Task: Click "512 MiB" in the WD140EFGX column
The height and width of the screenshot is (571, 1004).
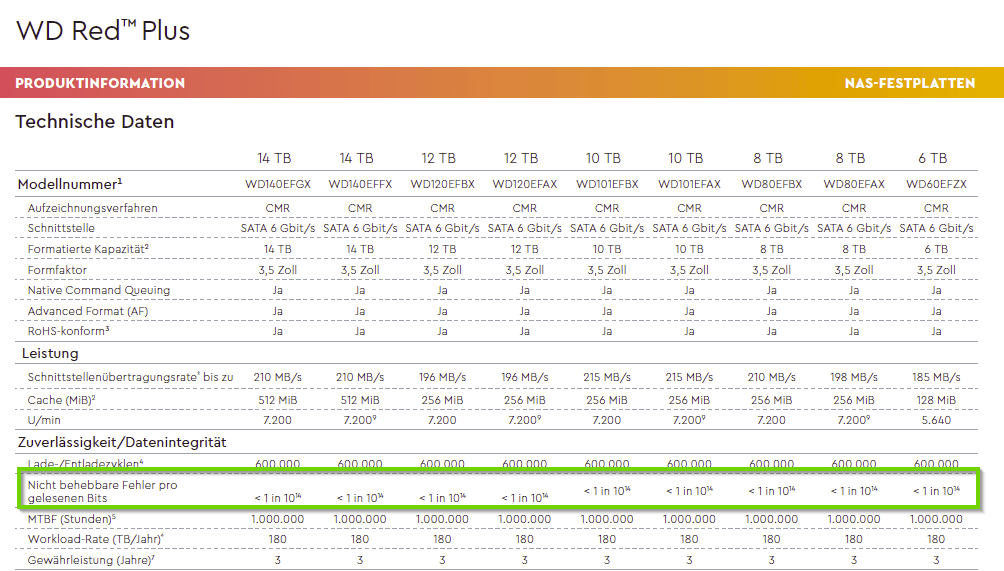Action: (278, 400)
